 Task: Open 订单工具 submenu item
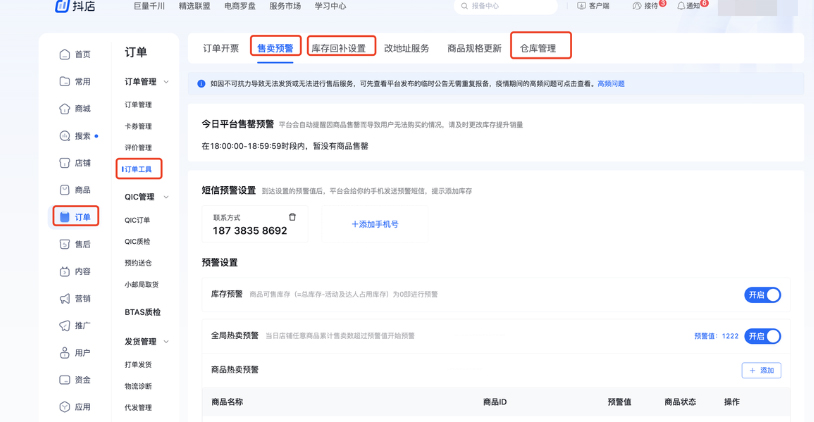point(138,169)
